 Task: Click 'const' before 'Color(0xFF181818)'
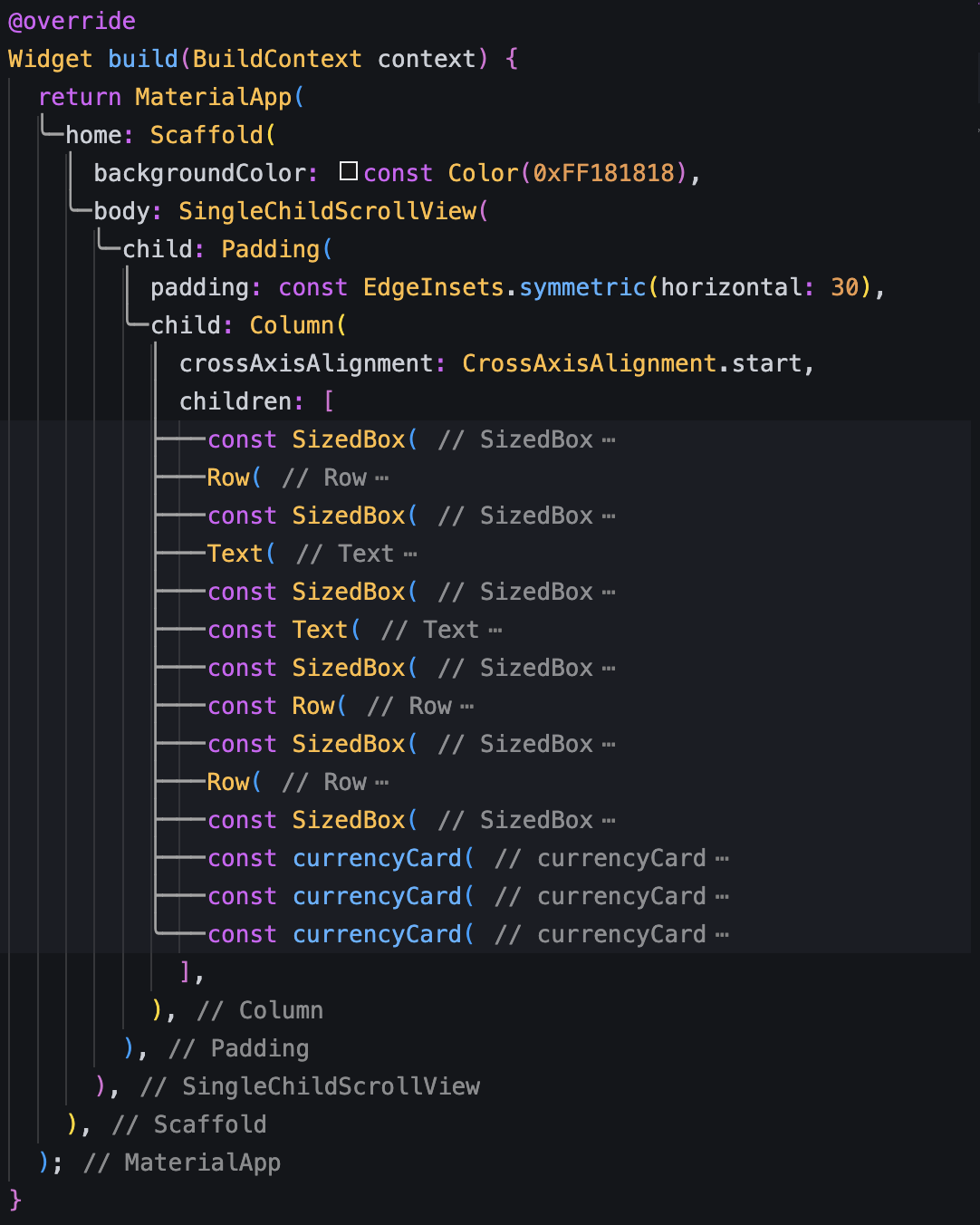398,173
